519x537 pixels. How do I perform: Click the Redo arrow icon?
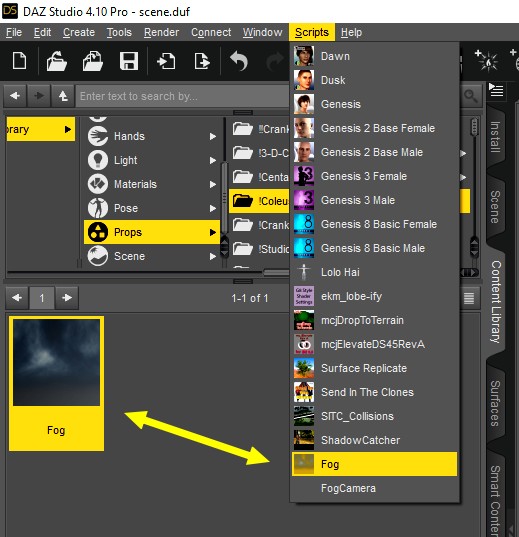(275, 61)
